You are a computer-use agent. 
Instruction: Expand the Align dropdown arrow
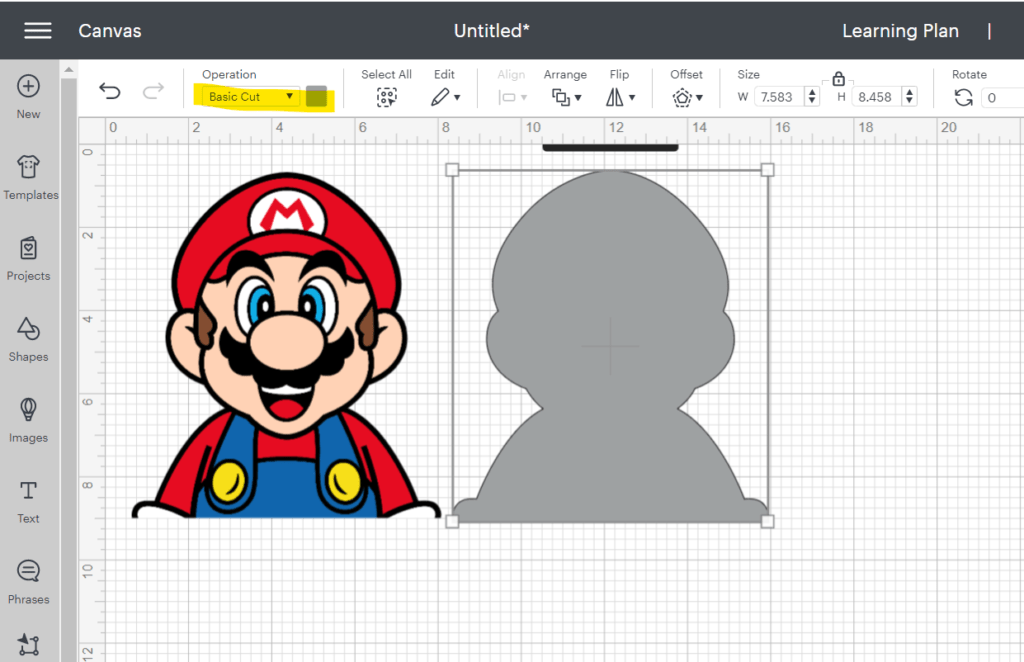point(524,98)
